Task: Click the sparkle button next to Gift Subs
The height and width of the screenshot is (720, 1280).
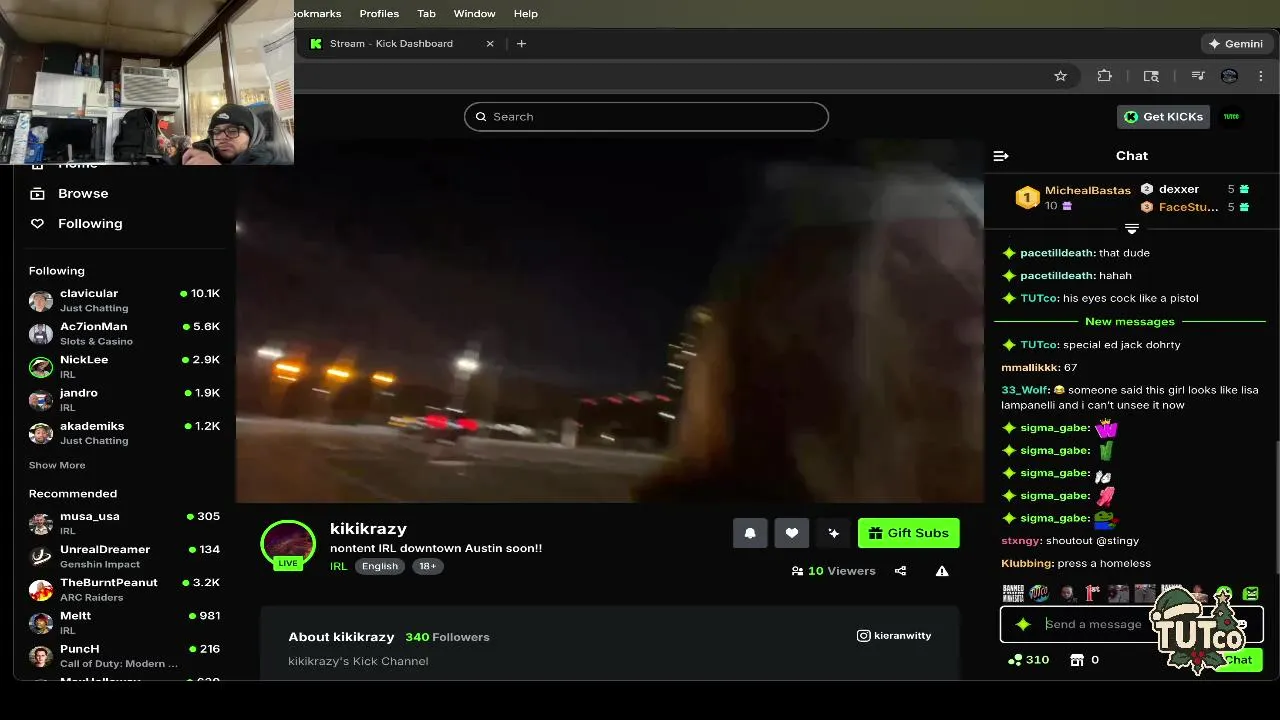Action: coord(833,533)
